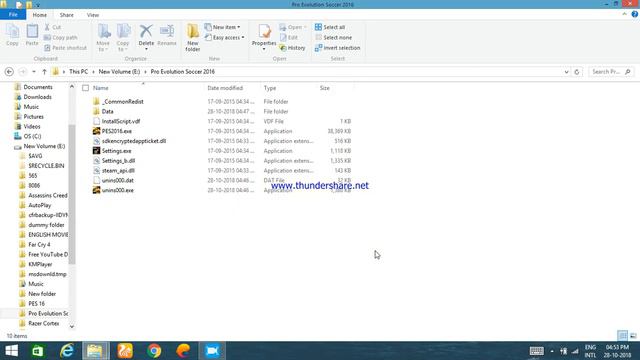The height and width of the screenshot is (360, 640).
Task: Select the _CommonRedist folder
Action: tap(122, 102)
